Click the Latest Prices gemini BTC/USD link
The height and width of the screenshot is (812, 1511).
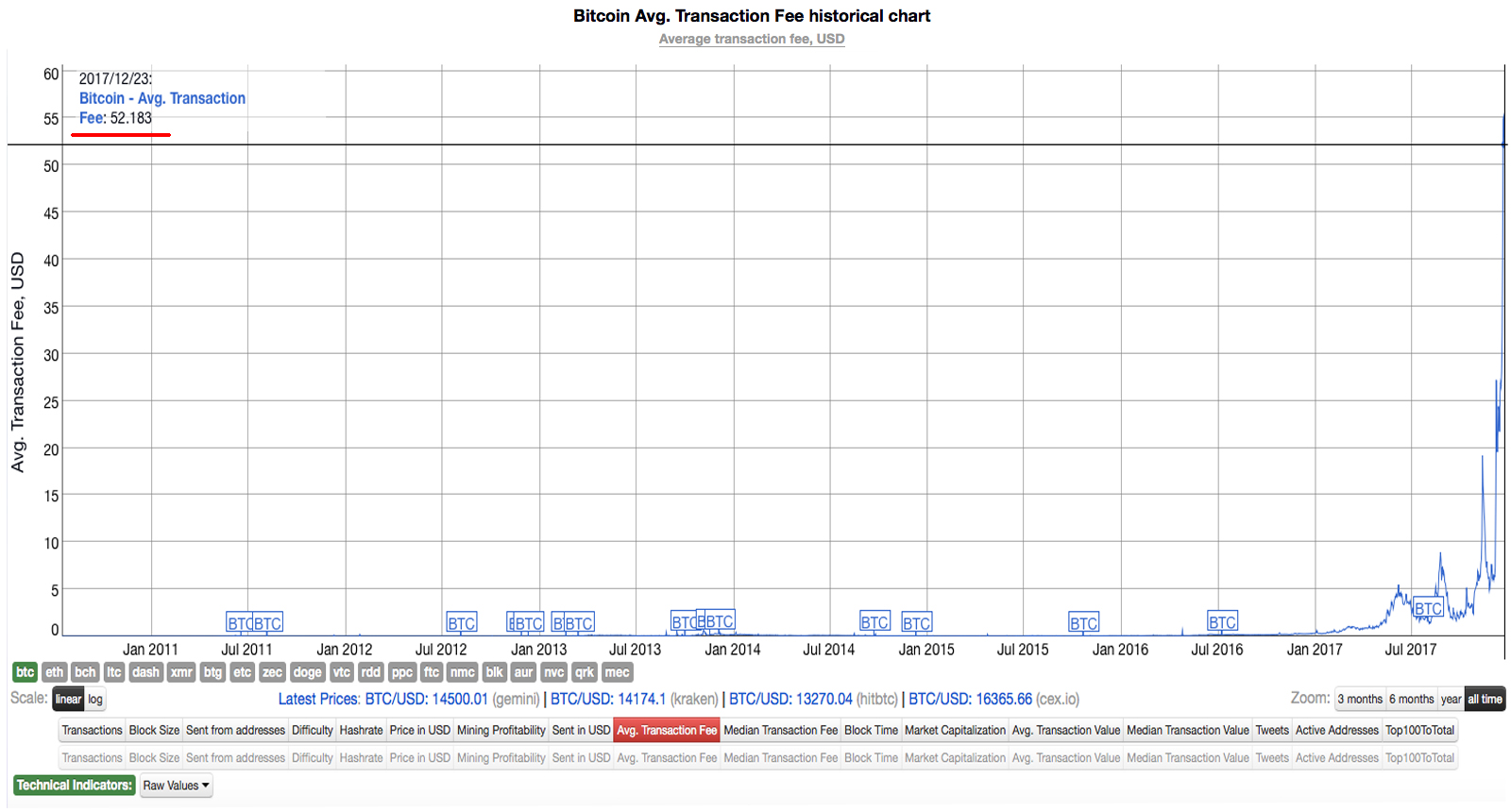[427, 700]
